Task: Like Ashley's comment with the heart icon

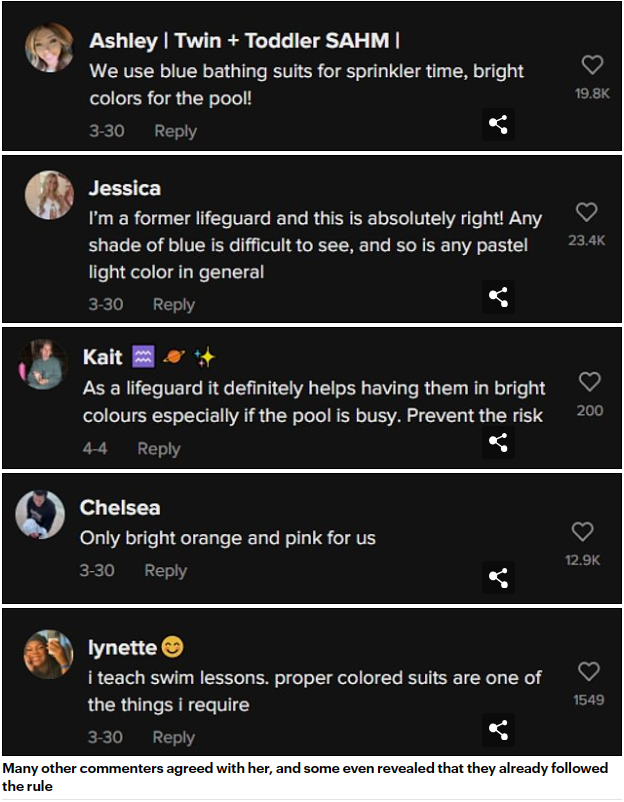Action: (592, 65)
